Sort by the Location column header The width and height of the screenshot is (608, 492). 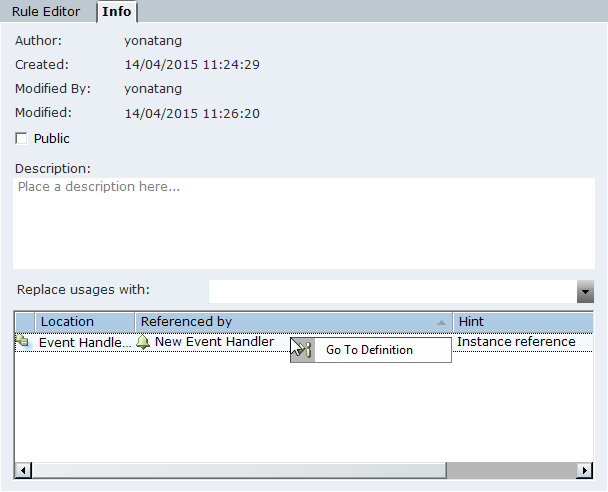coord(85,322)
